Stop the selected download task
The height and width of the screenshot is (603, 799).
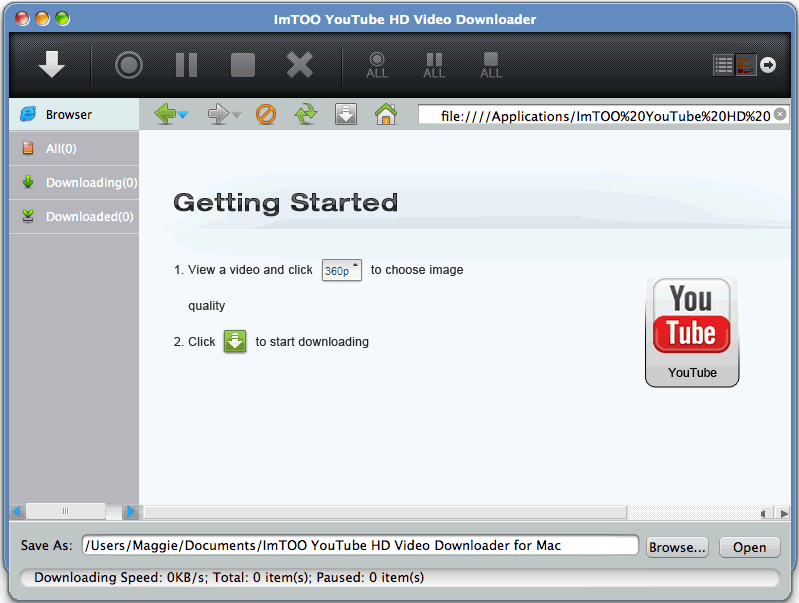tap(243, 65)
